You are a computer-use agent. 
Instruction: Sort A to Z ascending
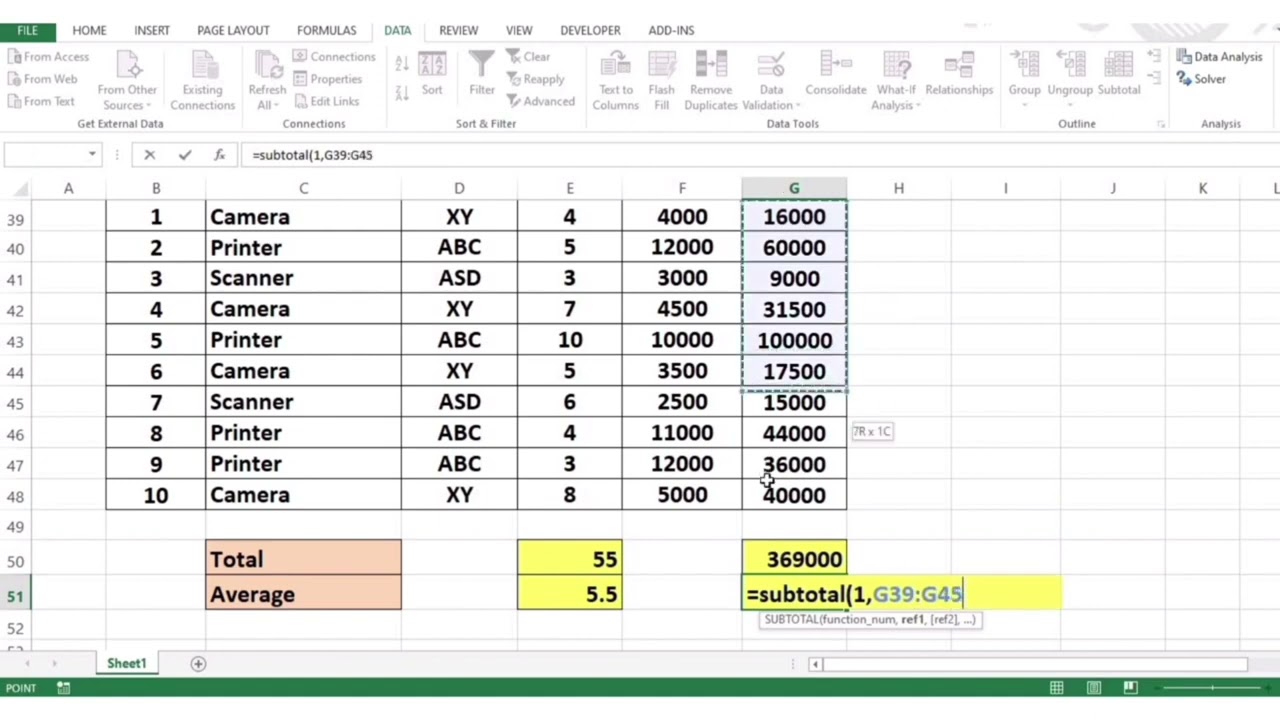pos(402,64)
